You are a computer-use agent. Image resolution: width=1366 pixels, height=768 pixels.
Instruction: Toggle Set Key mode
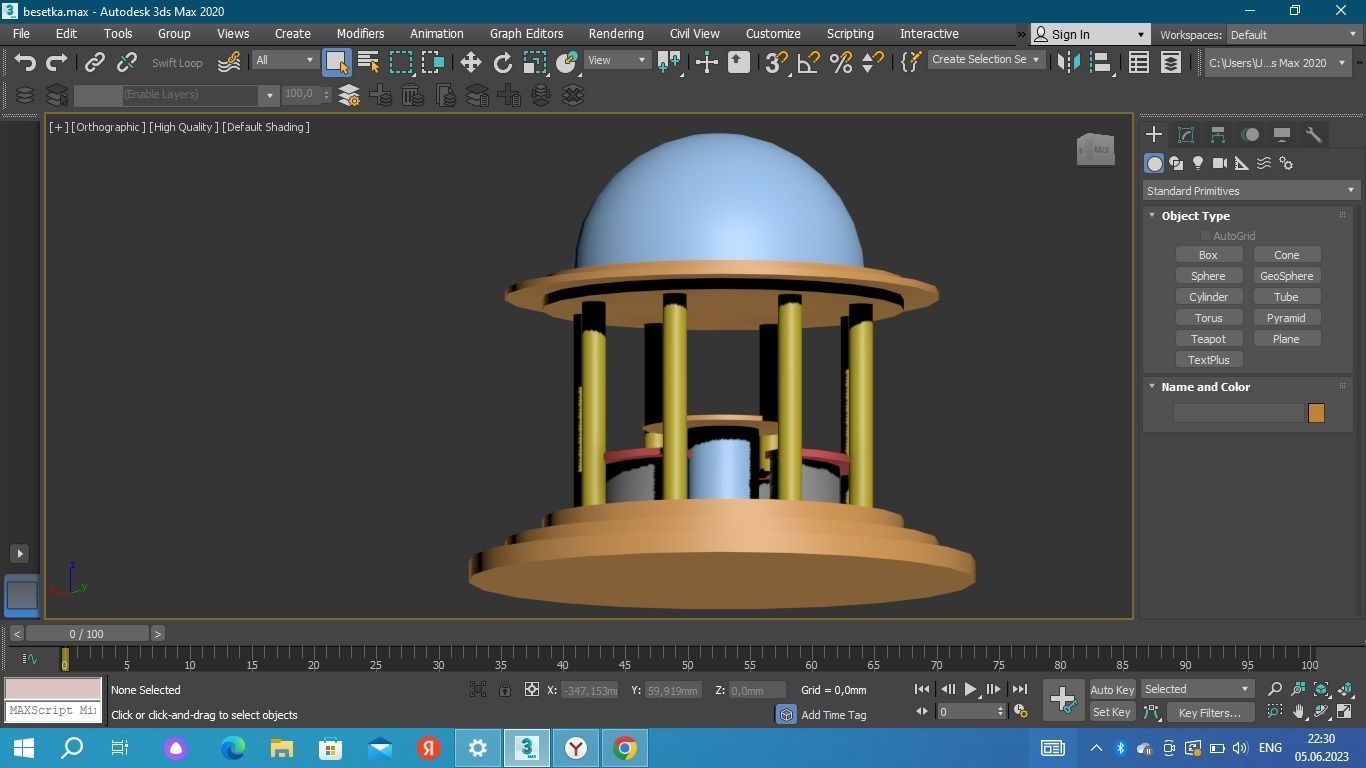coord(1111,712)
